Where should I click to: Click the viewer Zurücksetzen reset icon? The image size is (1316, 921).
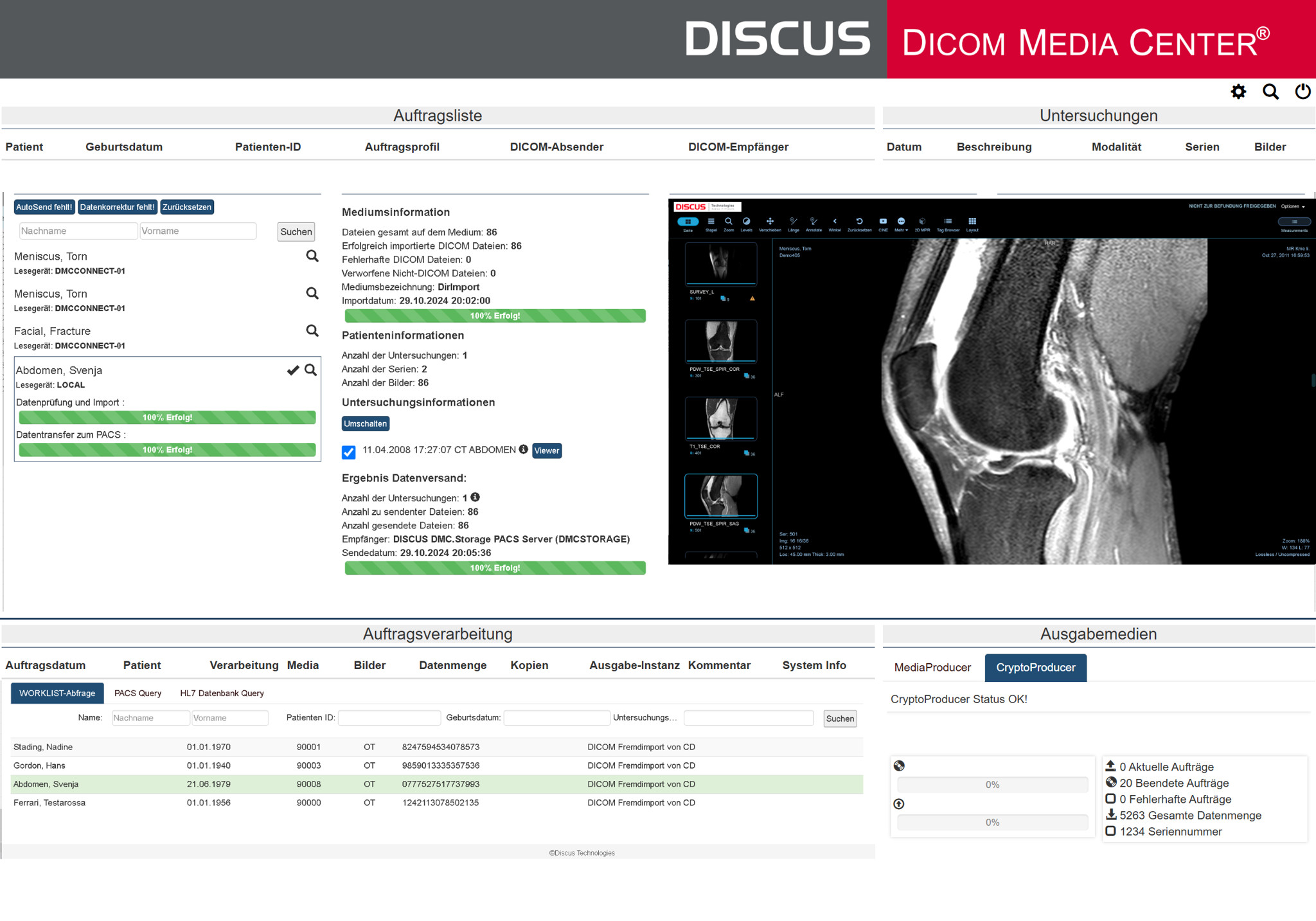(x=859, y=224)
